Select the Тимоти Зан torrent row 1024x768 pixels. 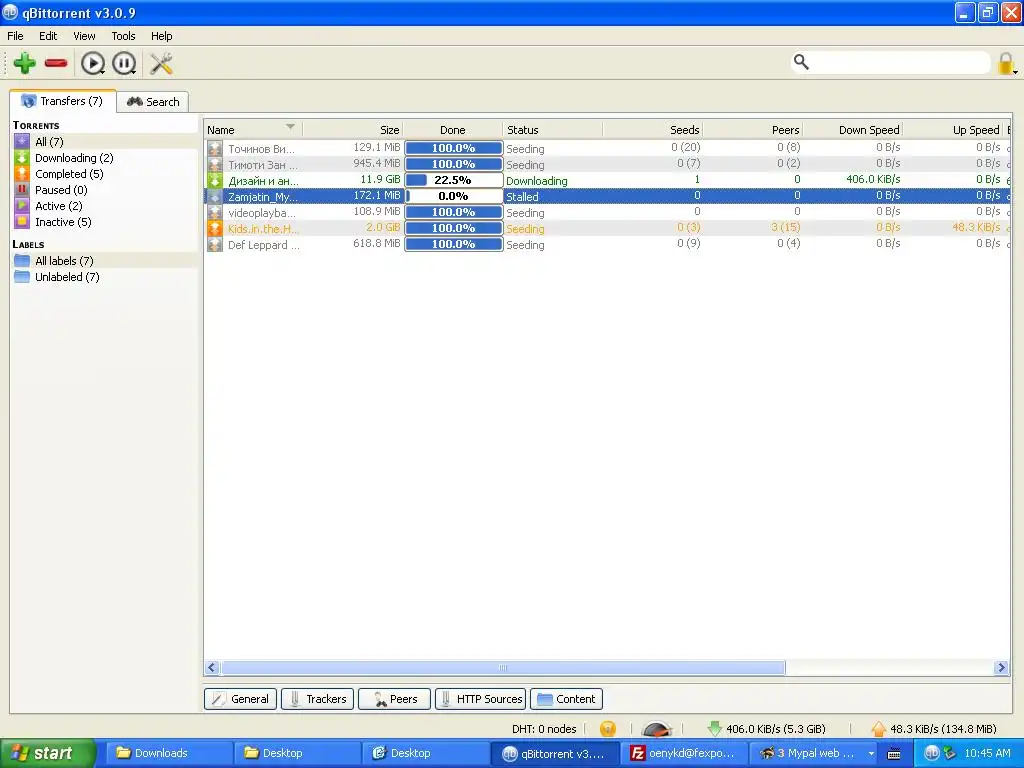tap(607, 164)
